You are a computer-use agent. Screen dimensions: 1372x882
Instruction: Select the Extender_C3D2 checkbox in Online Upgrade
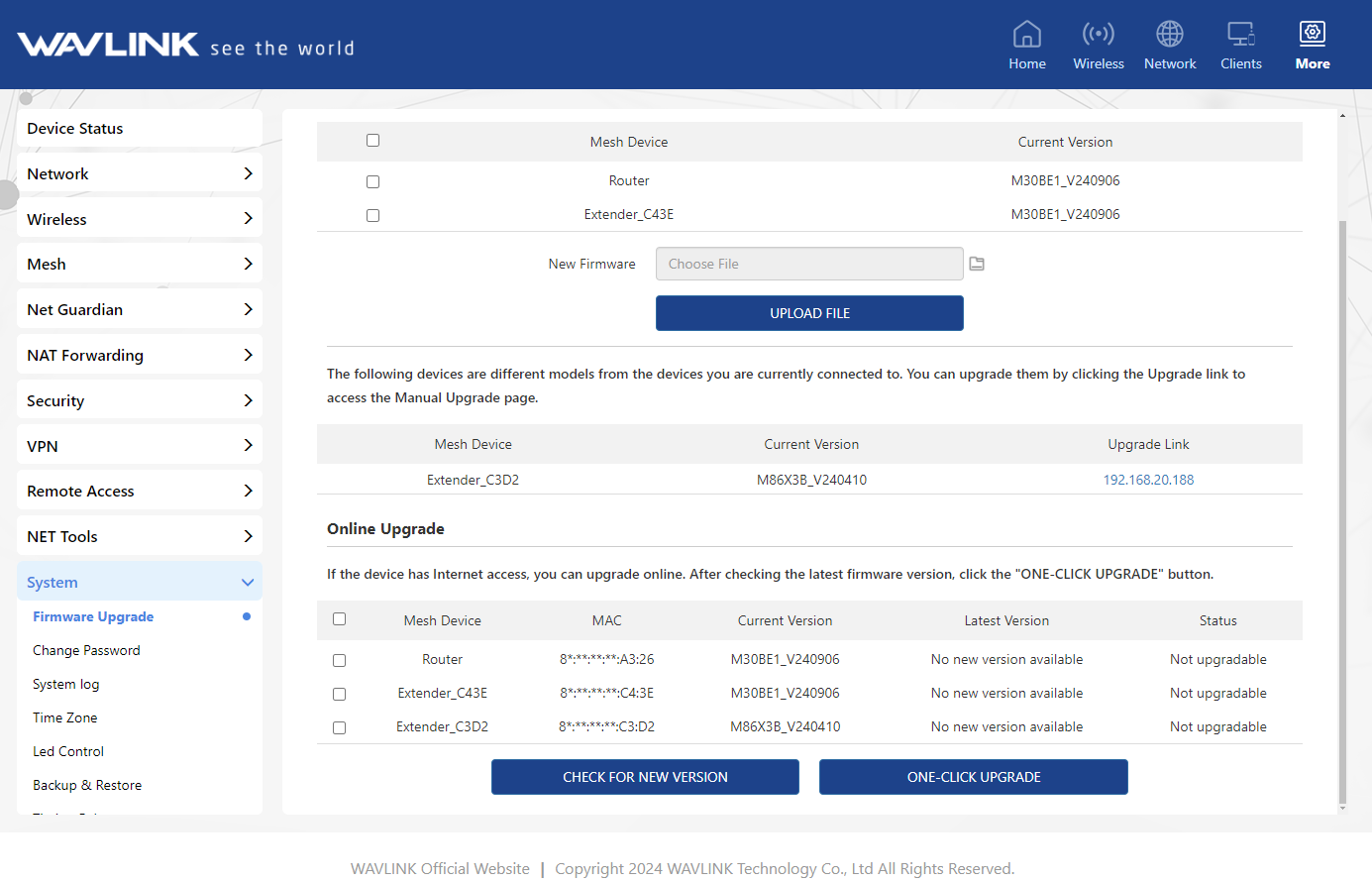pyautogui.click(x=339, y=727)
